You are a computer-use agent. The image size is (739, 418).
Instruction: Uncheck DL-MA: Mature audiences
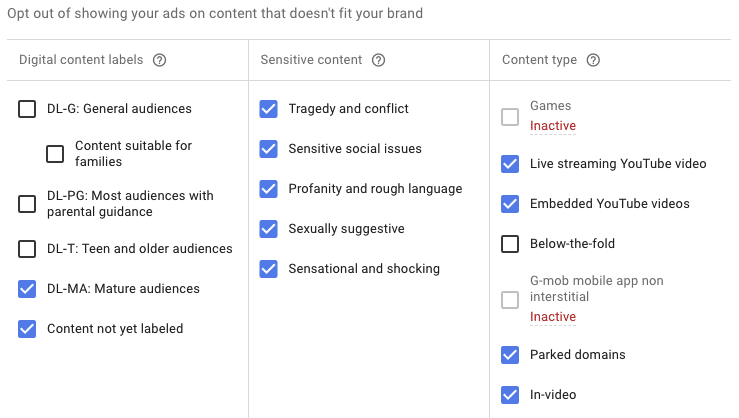pyautogui.click(x=27, y=289)
